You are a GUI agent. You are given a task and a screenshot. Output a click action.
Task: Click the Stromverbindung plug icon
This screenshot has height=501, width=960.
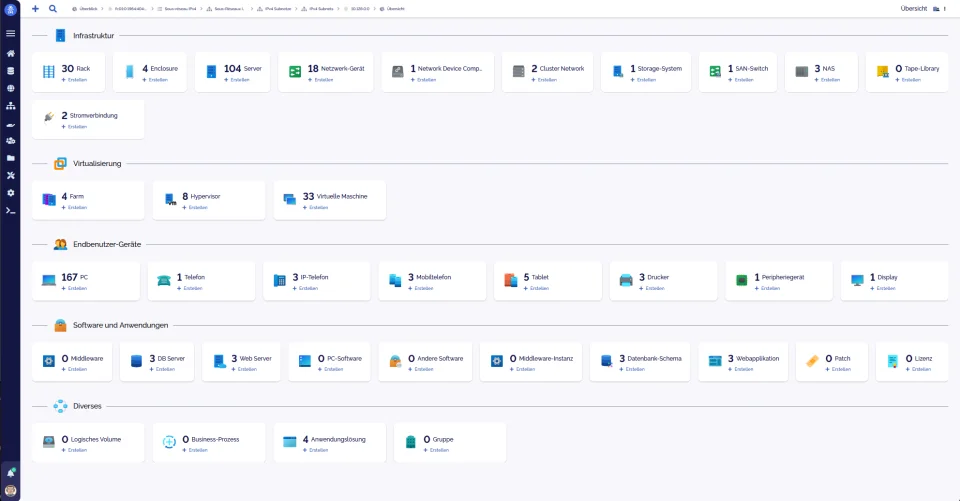49,117
